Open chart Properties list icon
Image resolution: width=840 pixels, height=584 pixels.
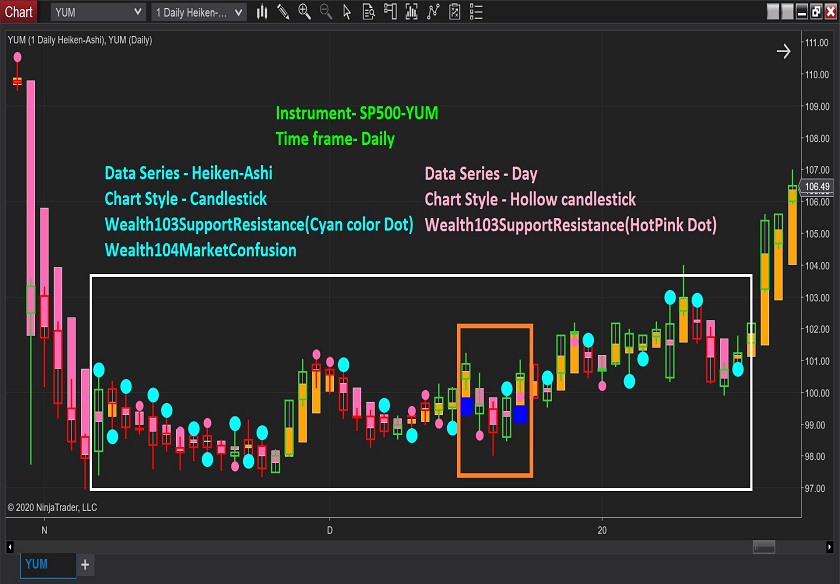(476, 12)
